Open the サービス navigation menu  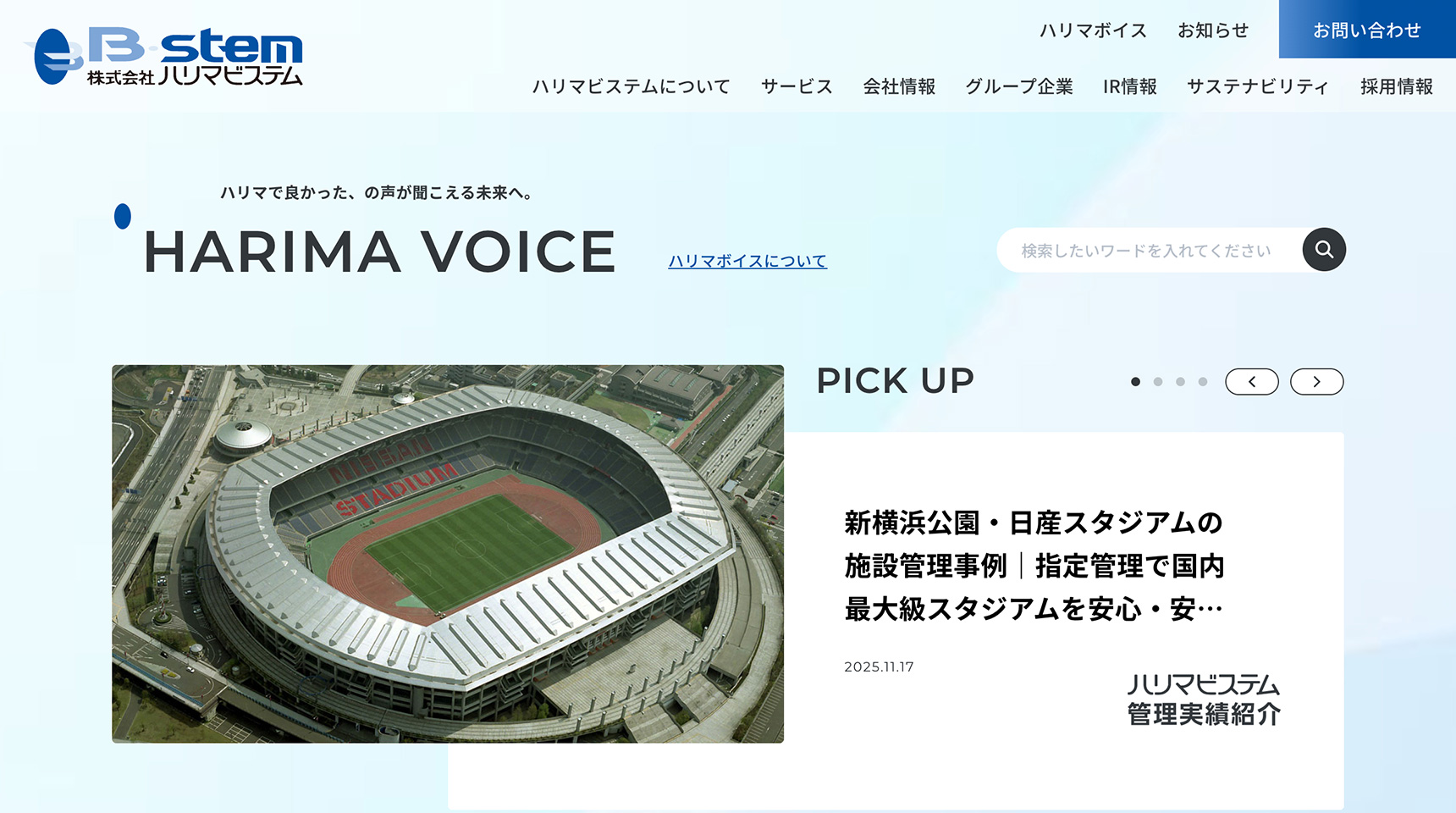tap(796, 86)
